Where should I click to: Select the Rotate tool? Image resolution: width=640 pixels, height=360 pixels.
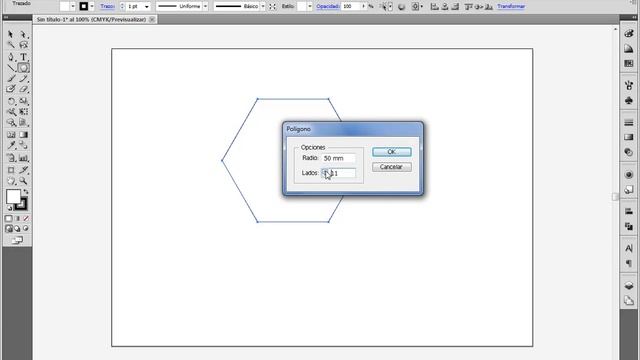click(11, 101)
